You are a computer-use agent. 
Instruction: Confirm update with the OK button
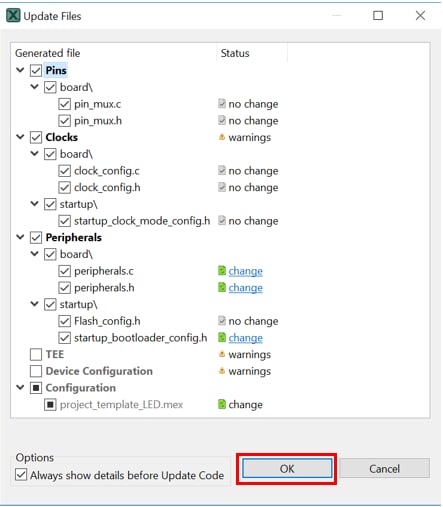(x=287, y=469)
